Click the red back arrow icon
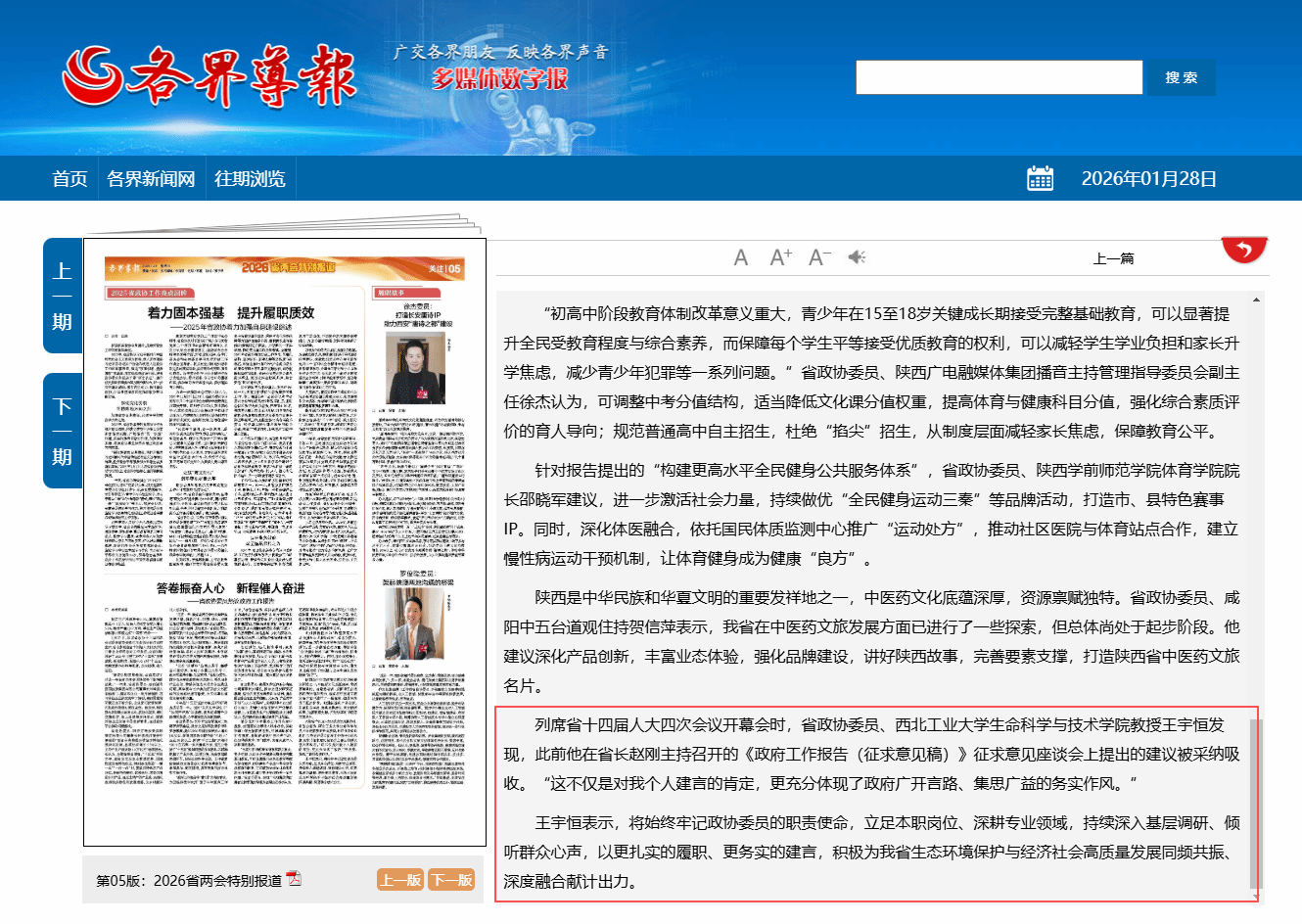 (x=1244, y=250)
